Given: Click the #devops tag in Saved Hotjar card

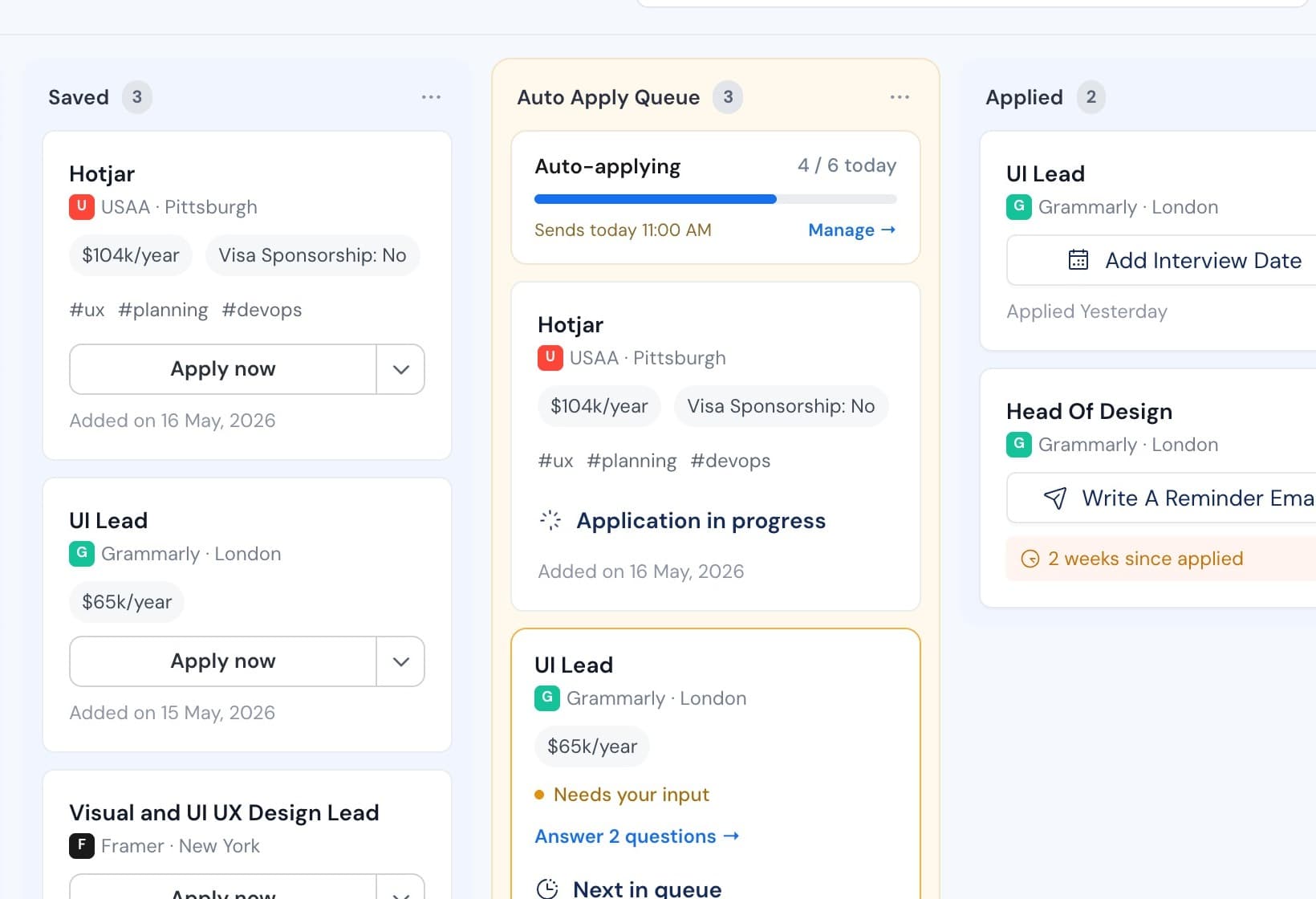Looking at the screenshot, I should tap(262, 310).
